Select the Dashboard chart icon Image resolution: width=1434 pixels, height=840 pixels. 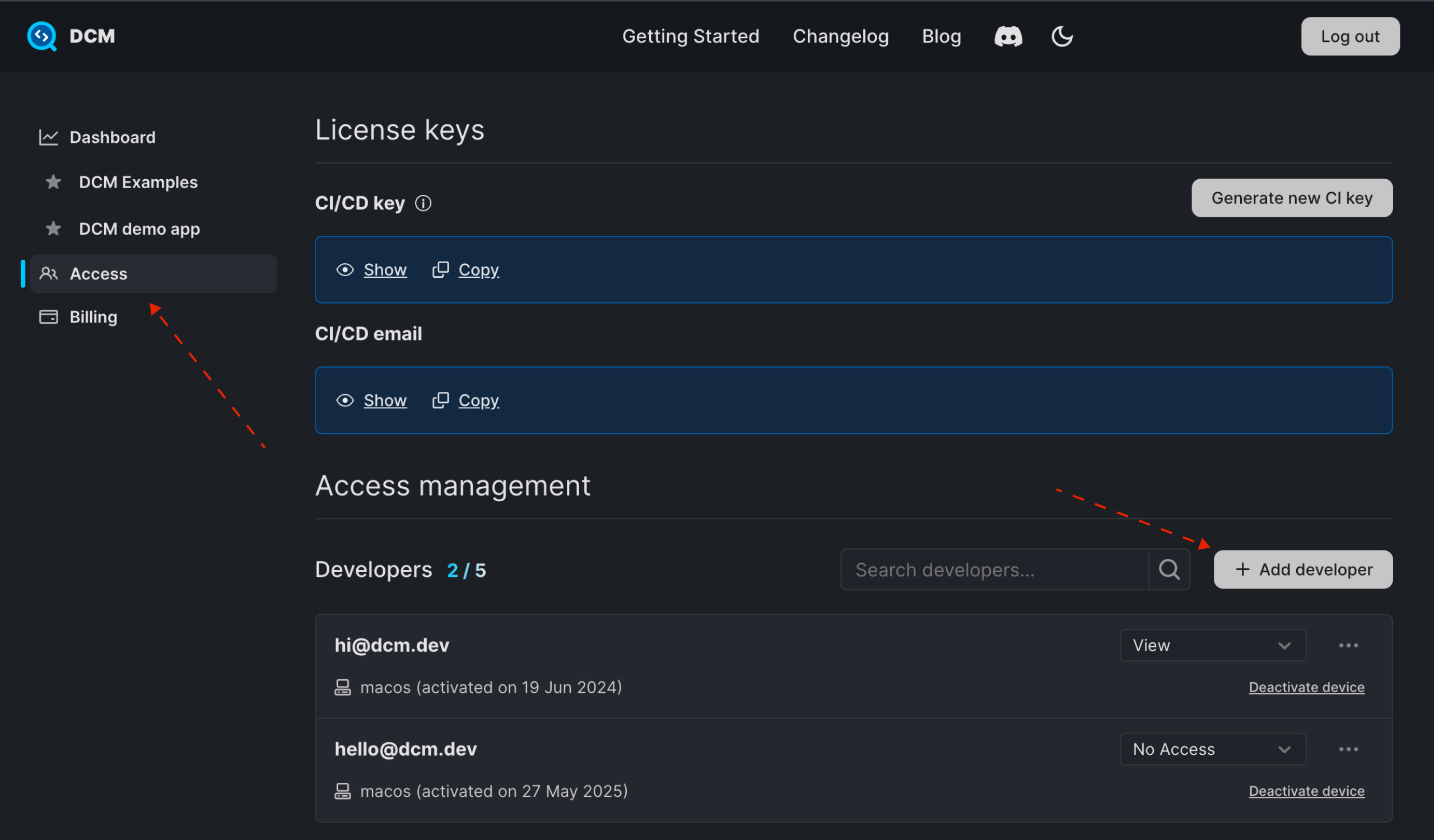(x=48, y=137)
